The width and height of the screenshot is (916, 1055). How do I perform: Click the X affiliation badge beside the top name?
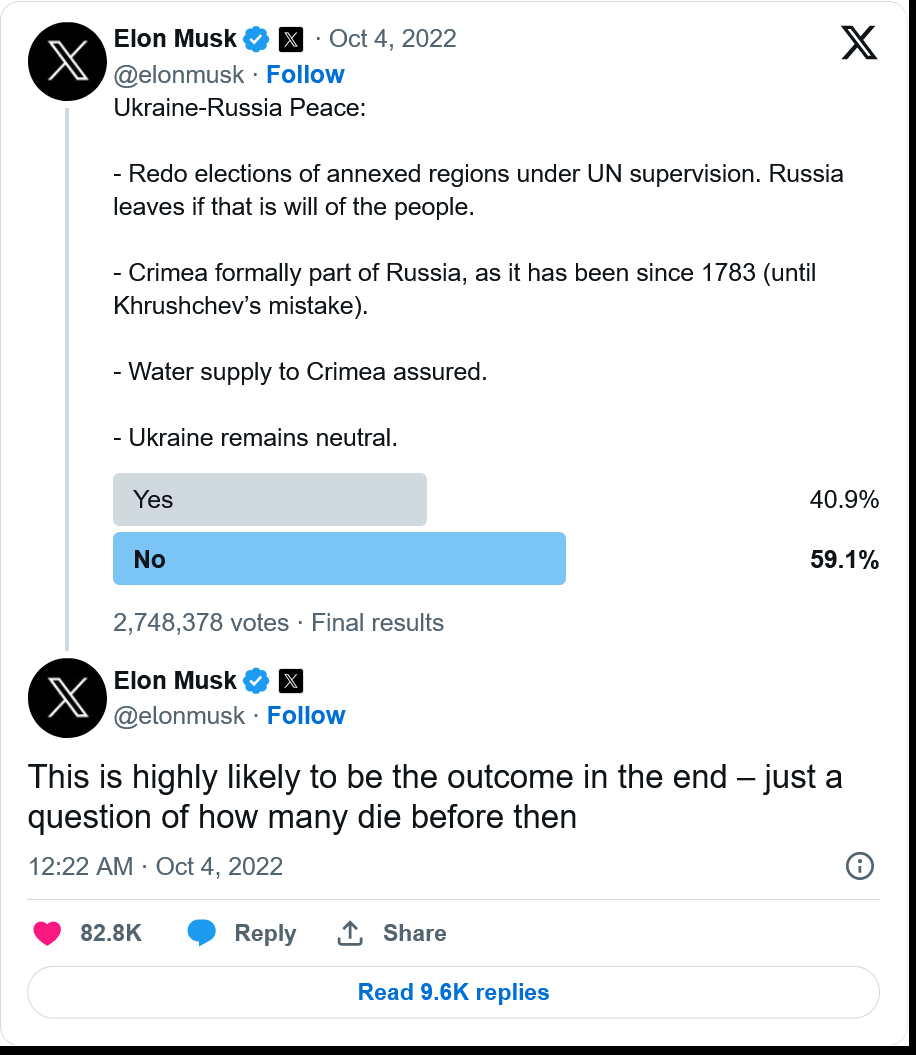click(290, 40)
